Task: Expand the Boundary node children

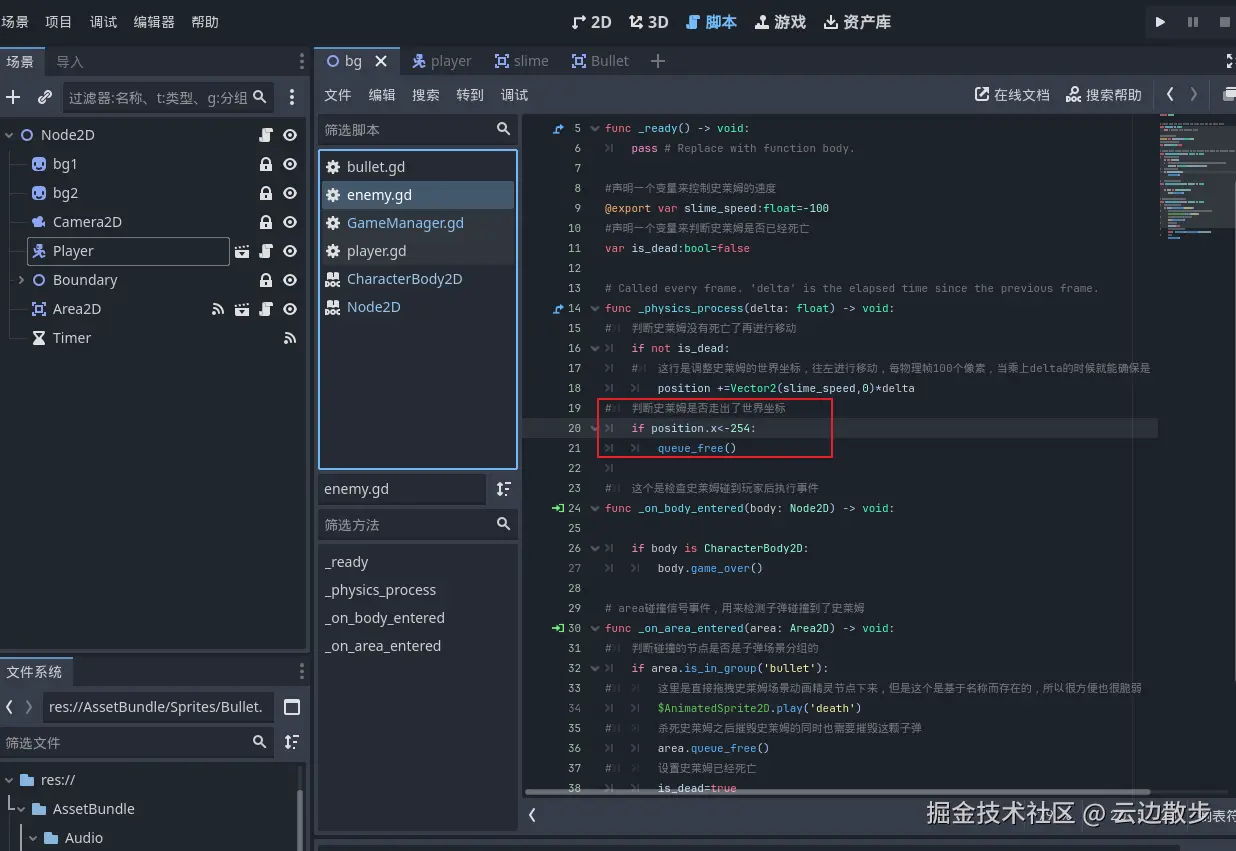Action: (21, 280)
